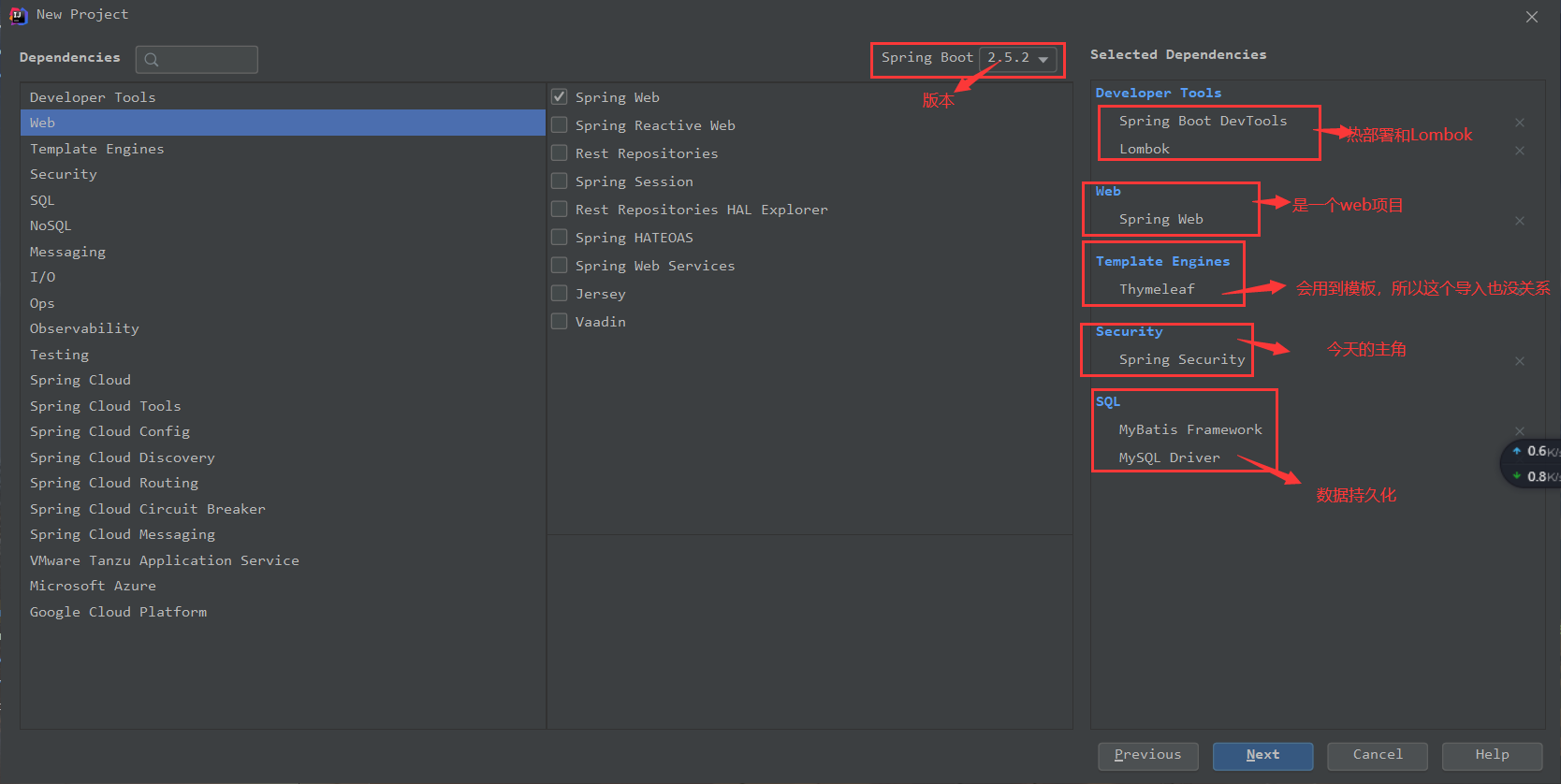Viewport: 1561px width, 784px height.
Task: Click the Security header in Selected Dependencies
Action: coord(1129,331)
